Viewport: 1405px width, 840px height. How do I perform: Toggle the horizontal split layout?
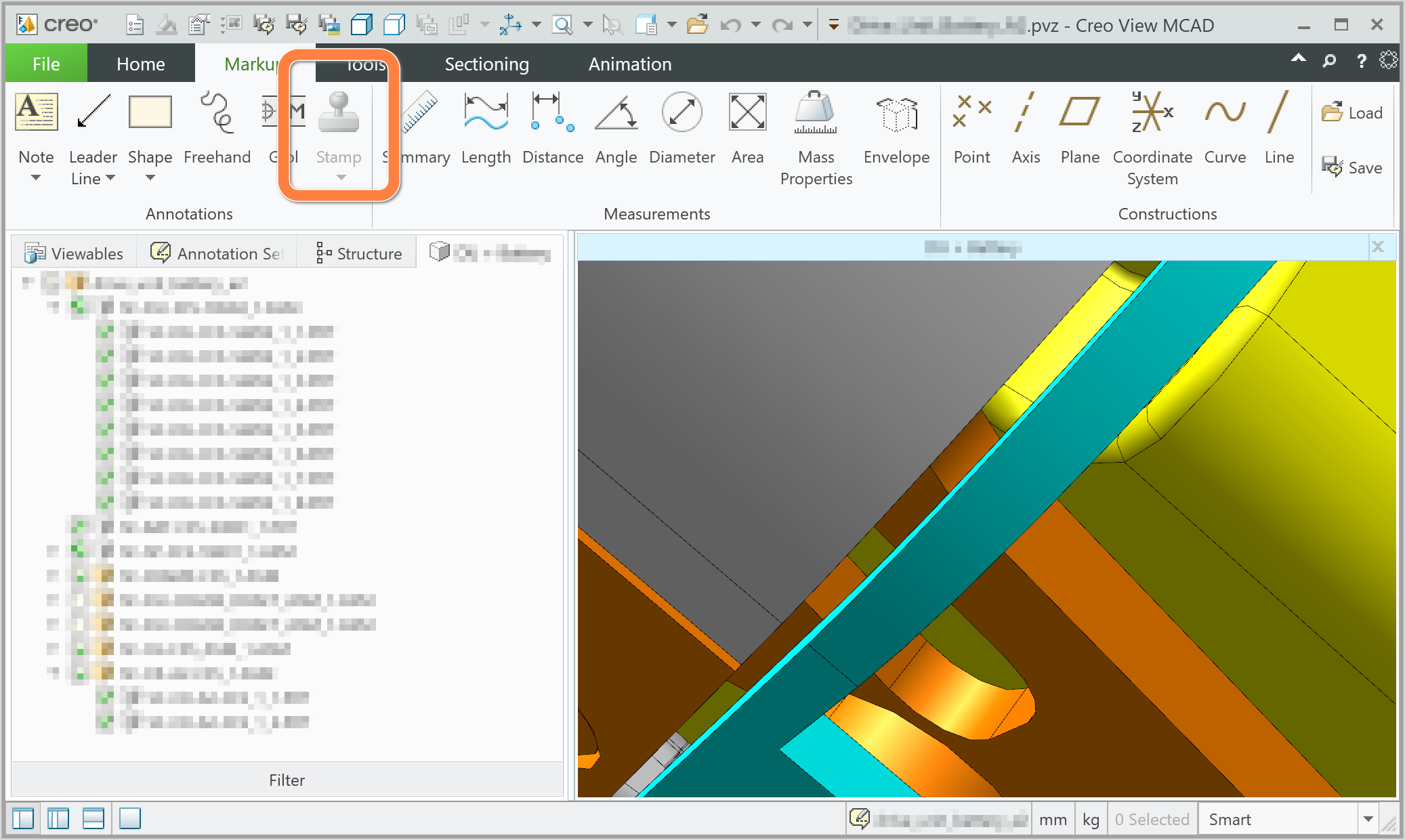93,818
